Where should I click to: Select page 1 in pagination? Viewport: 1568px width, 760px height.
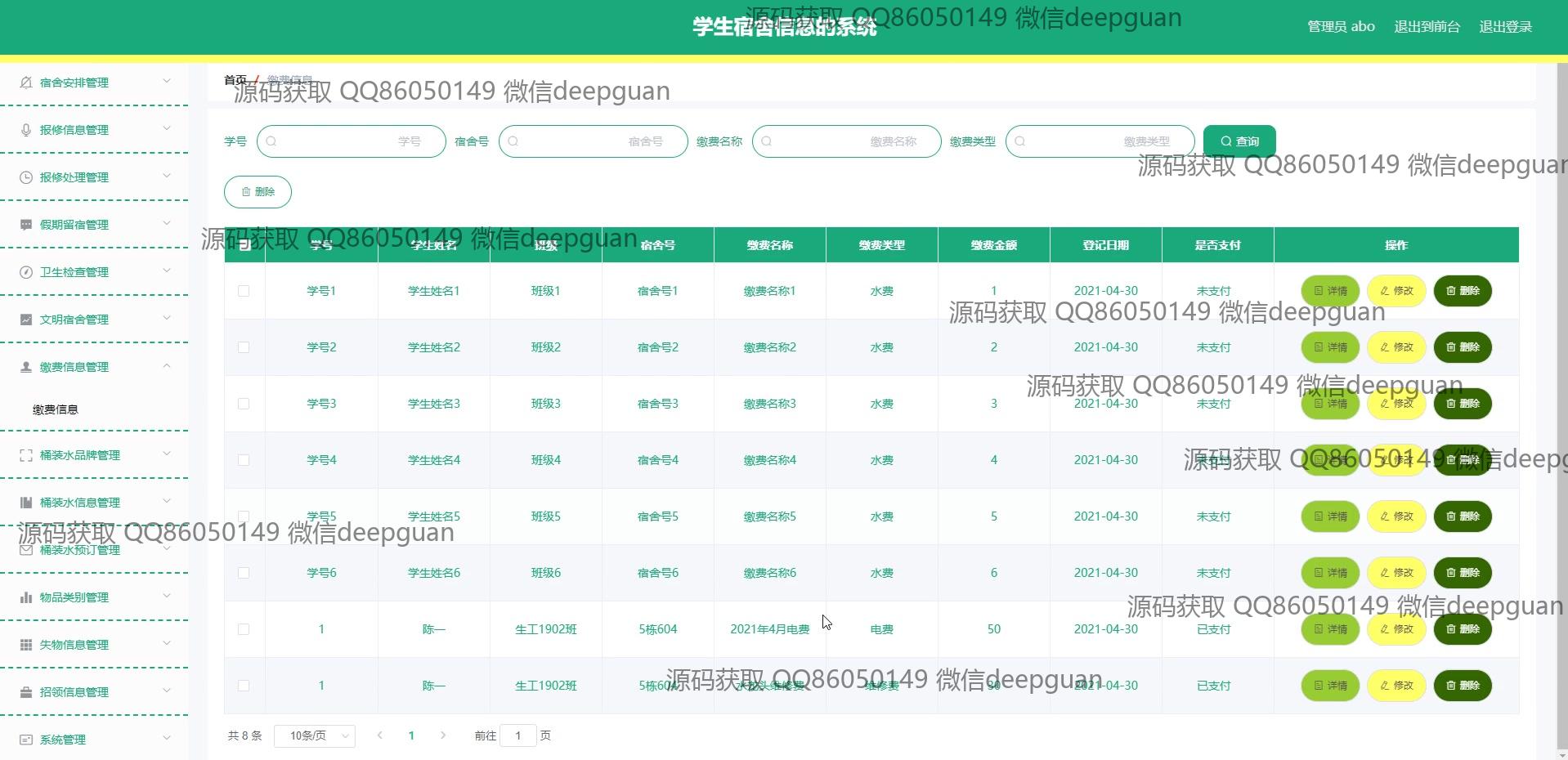[x=411, y=735]
